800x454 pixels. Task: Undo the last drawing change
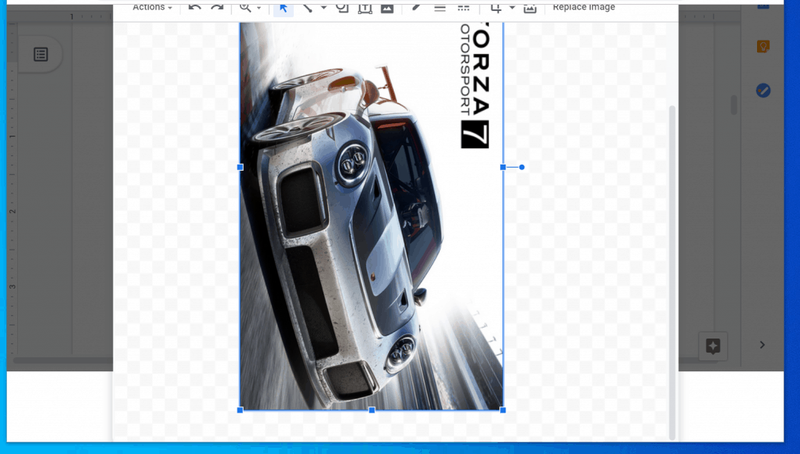(194, 7)
